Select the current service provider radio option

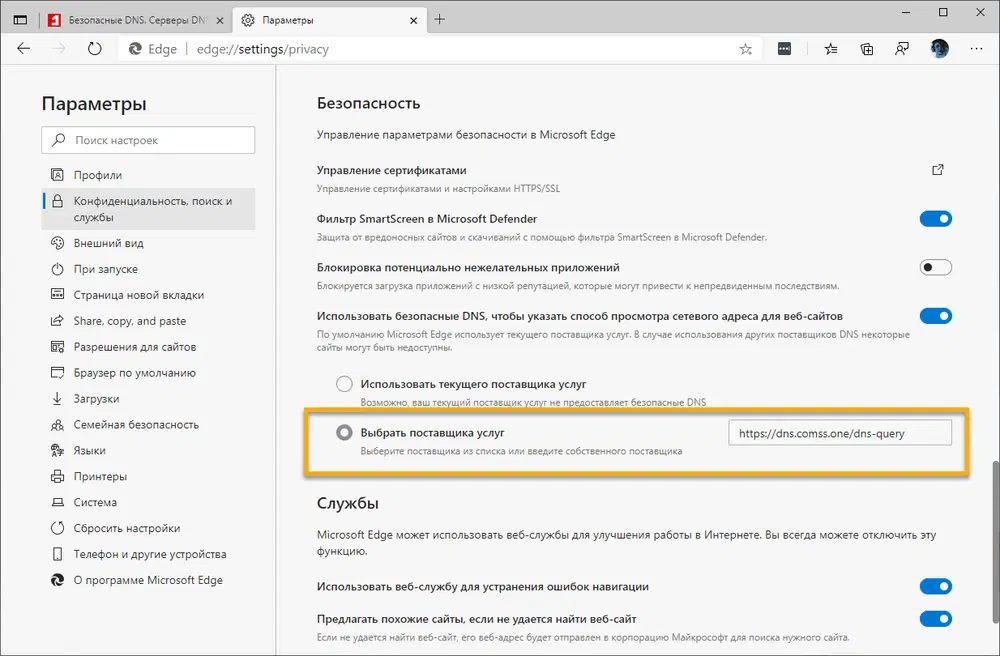click(x=344, y=384)
